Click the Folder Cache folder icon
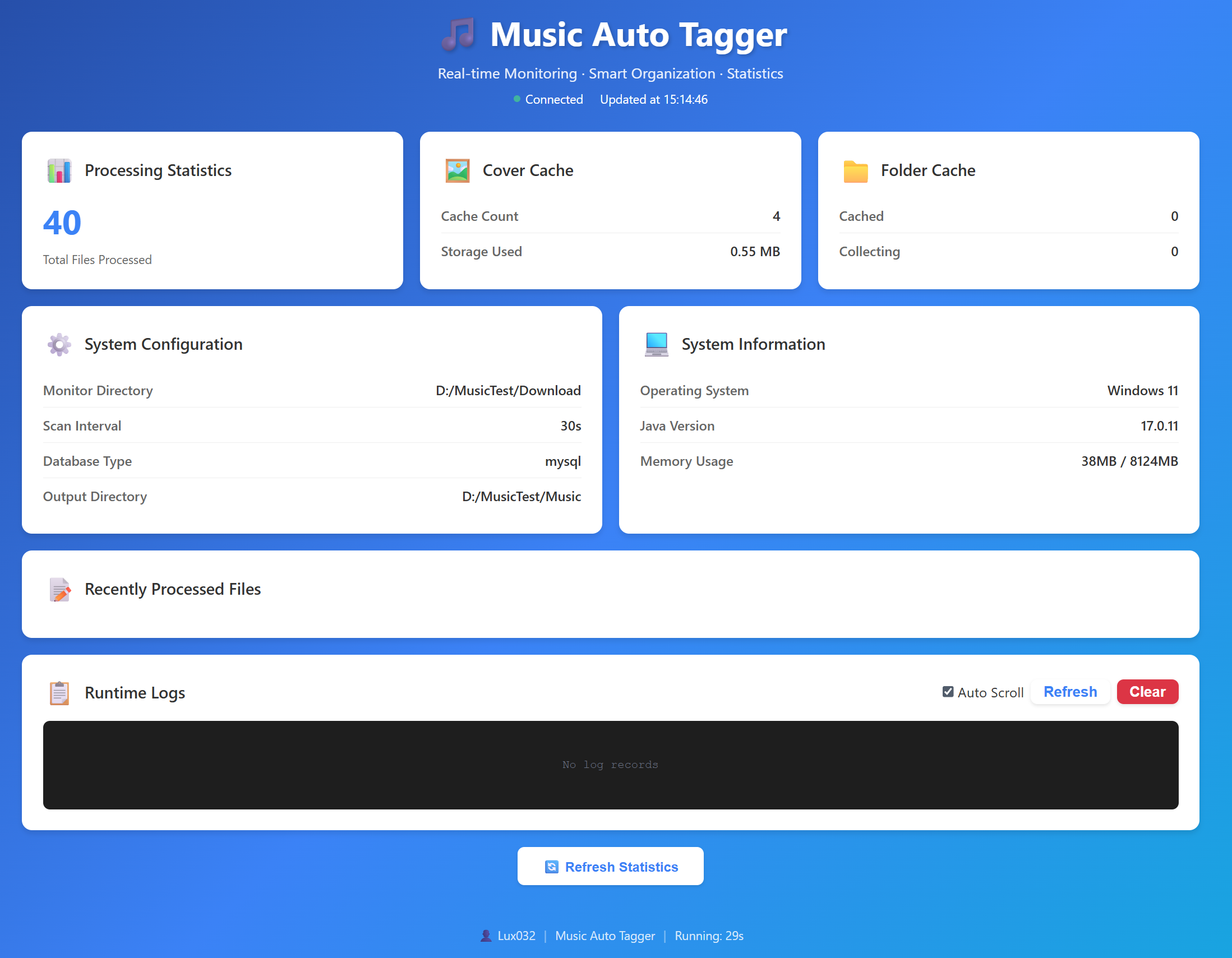Image resolution: width=1232 pixels, height=958 pixels. click(856, 171)
